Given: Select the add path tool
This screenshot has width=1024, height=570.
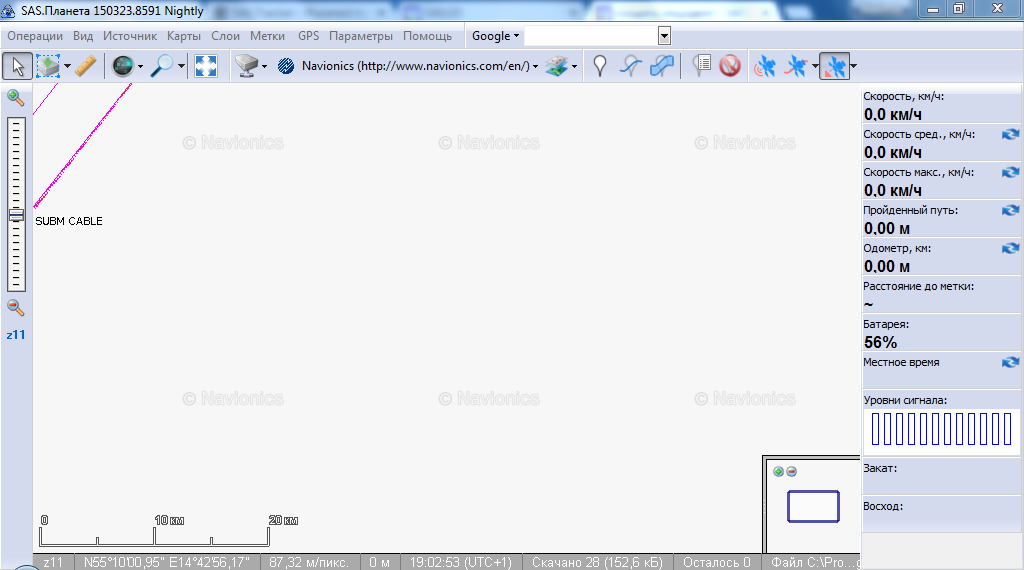Looking at the screenshot, I should pyautogui.click(x=630, y=66).
